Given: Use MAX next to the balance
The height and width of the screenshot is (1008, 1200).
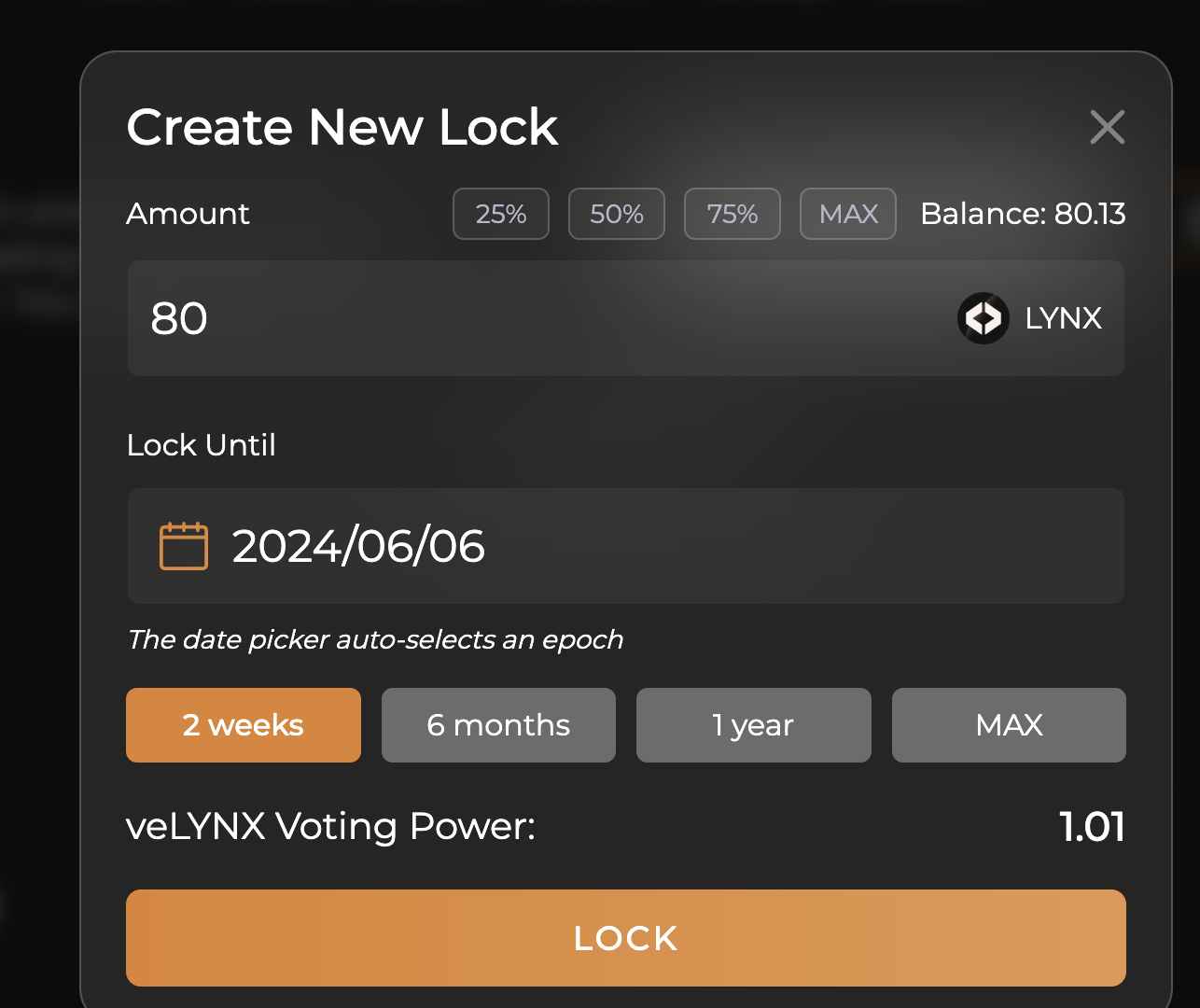Looking at the screenshot, I should (848, 214).
